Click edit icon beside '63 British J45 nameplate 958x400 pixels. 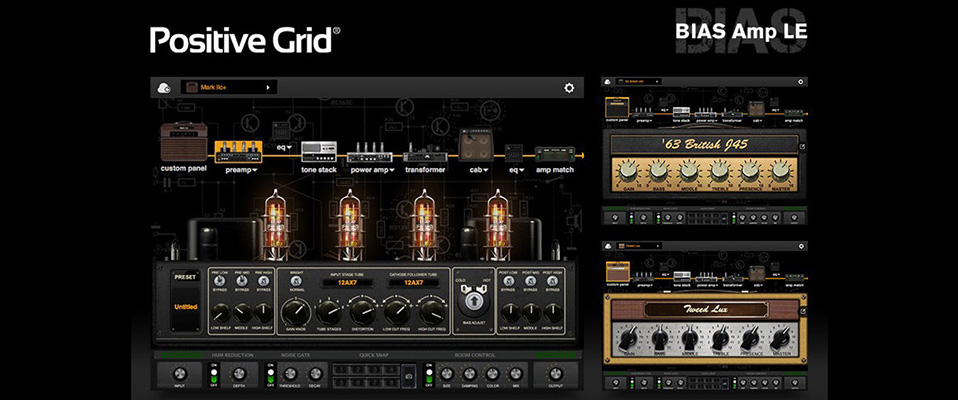(802, 147)
